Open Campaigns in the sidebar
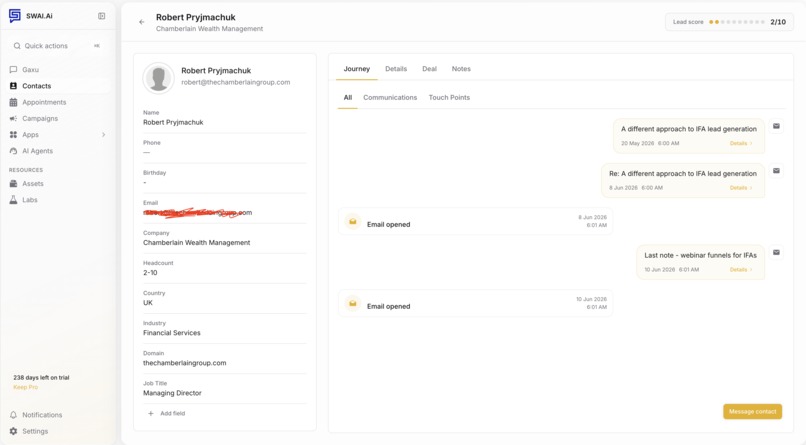Screen dimensions: 806x445 pos(40,118)
